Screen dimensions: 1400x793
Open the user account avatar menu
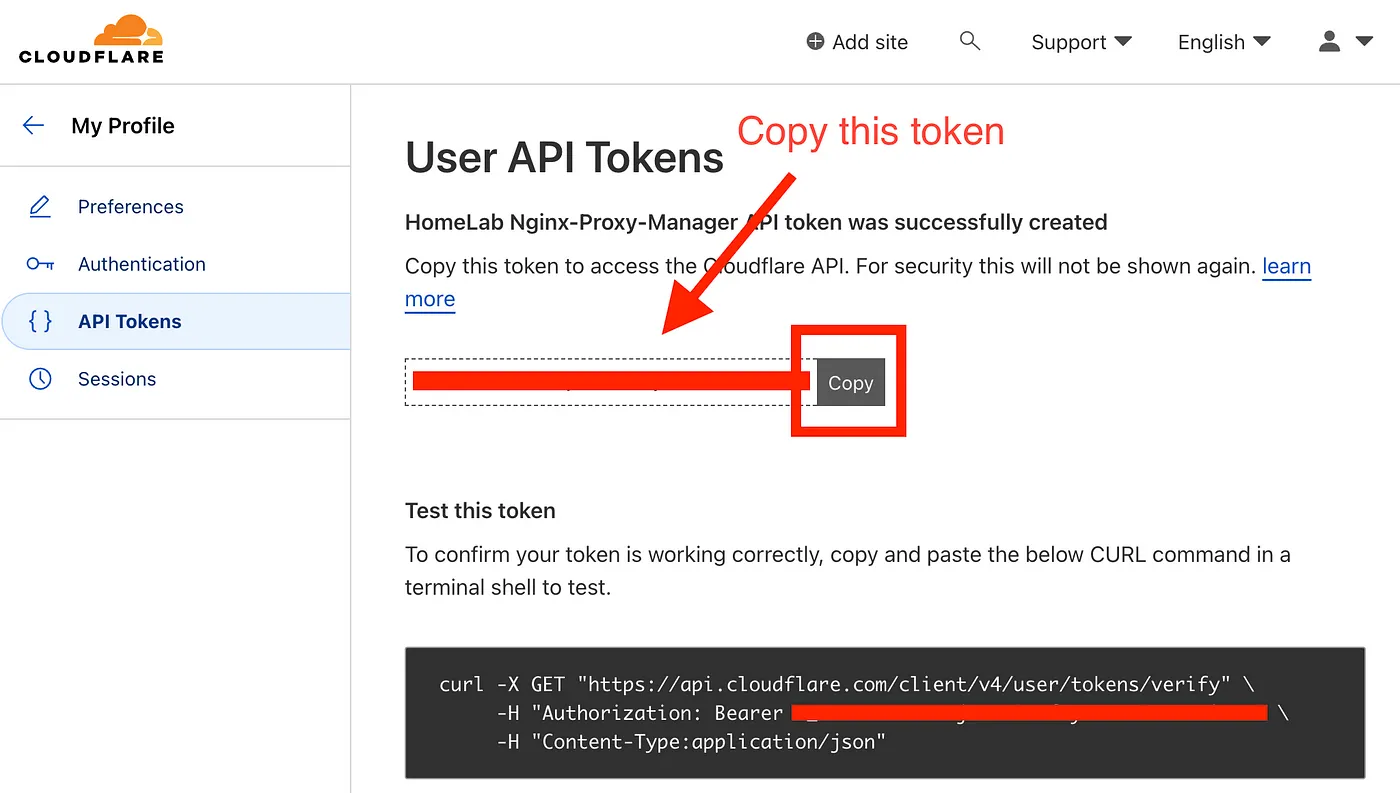[1329, 41]
